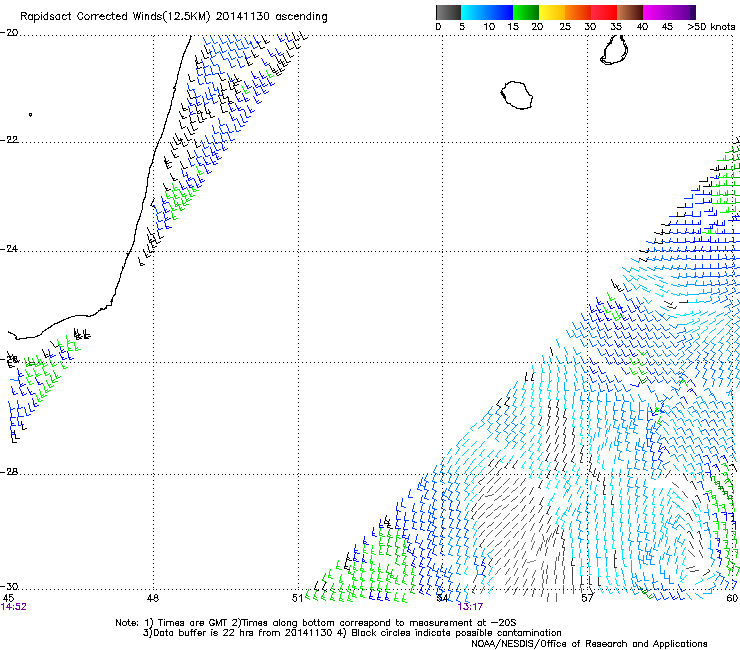The image size is (740, 650).
Task: Click the 'Times are GMT' note line
Action: click(316, 623)
